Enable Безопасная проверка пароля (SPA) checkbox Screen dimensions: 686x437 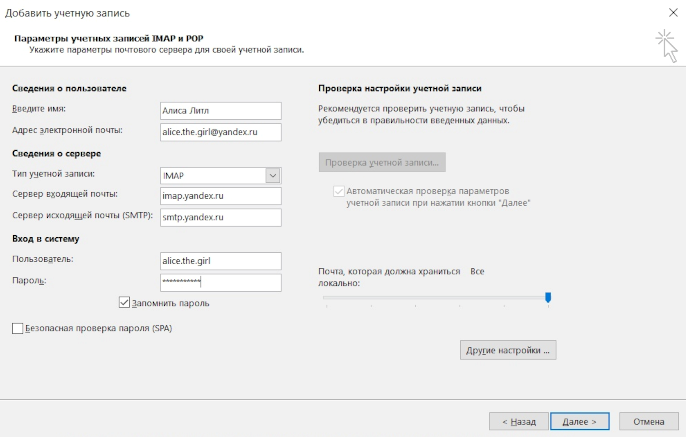17,328
